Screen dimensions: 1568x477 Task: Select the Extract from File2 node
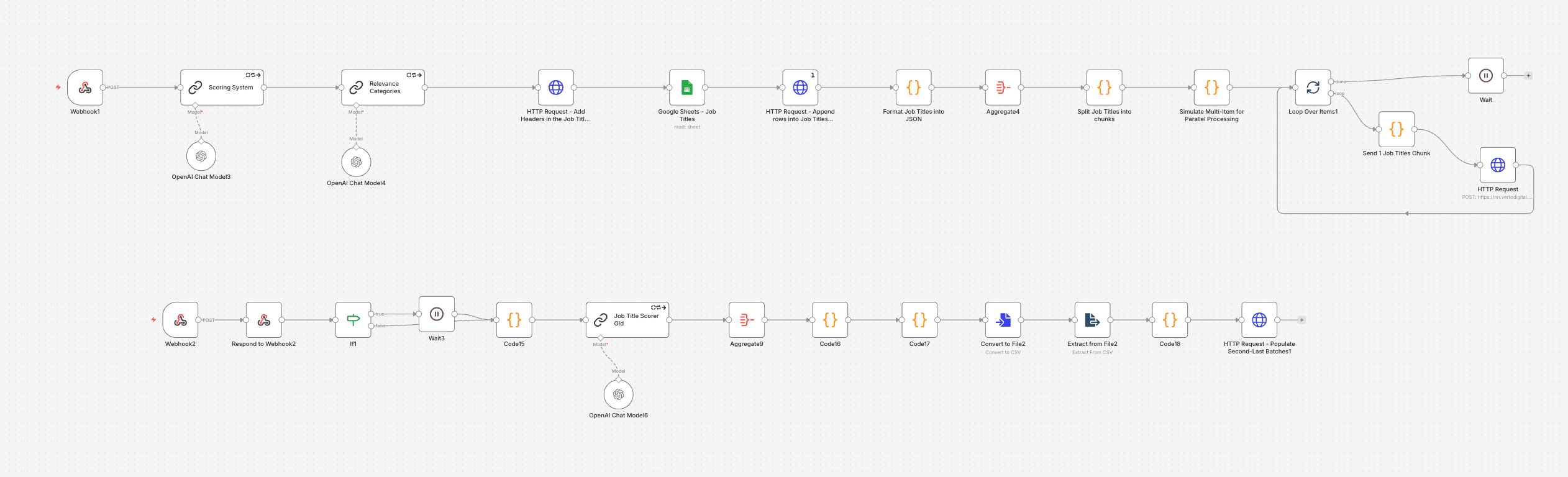[x=1092, y=320]
